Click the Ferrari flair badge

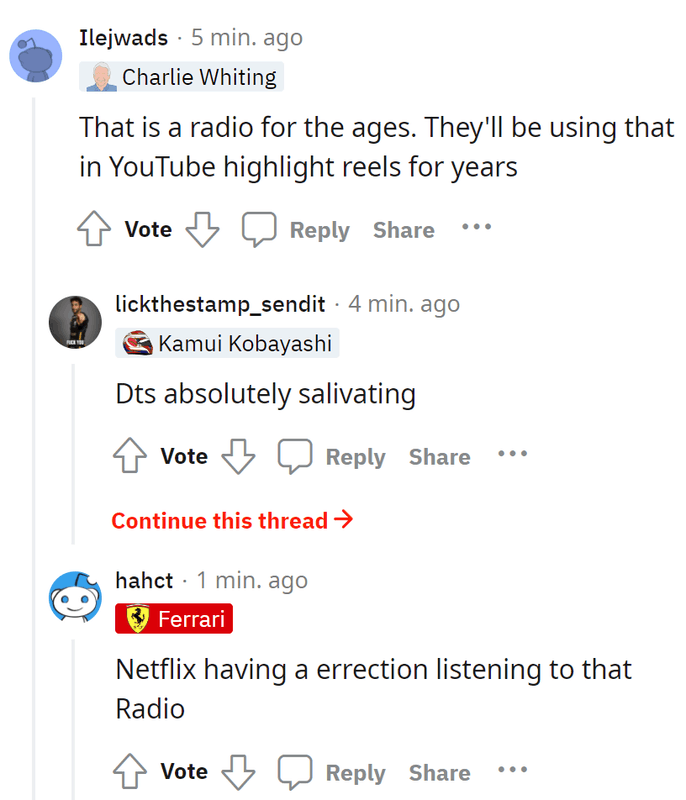[x=174, y=619]
